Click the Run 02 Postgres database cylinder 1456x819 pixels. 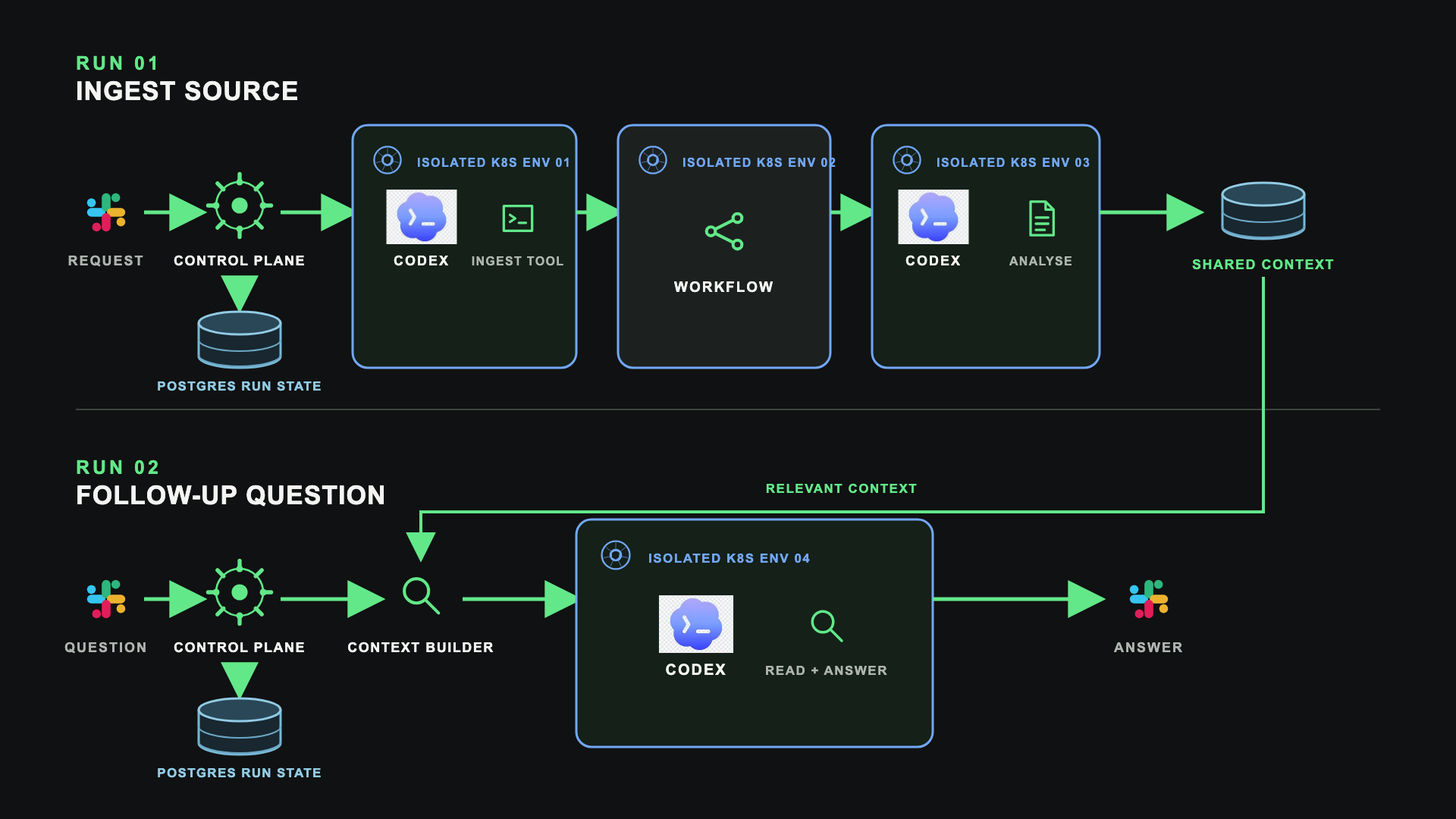click(240, 726)
